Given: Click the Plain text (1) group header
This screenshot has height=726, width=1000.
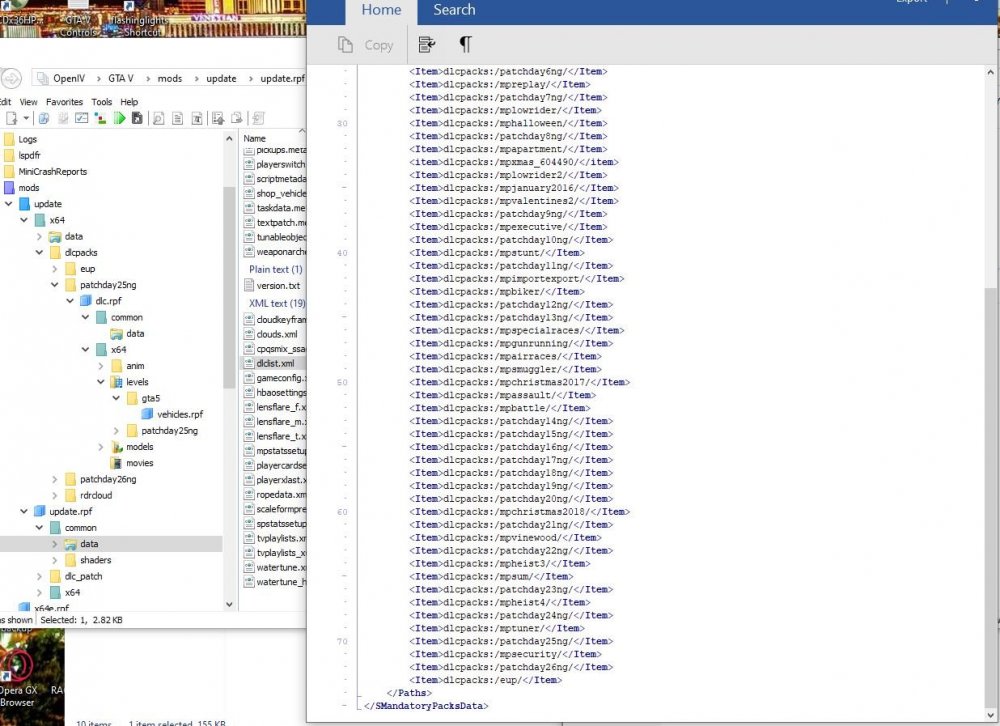Looking at the screenshot, I should [276, 269].
